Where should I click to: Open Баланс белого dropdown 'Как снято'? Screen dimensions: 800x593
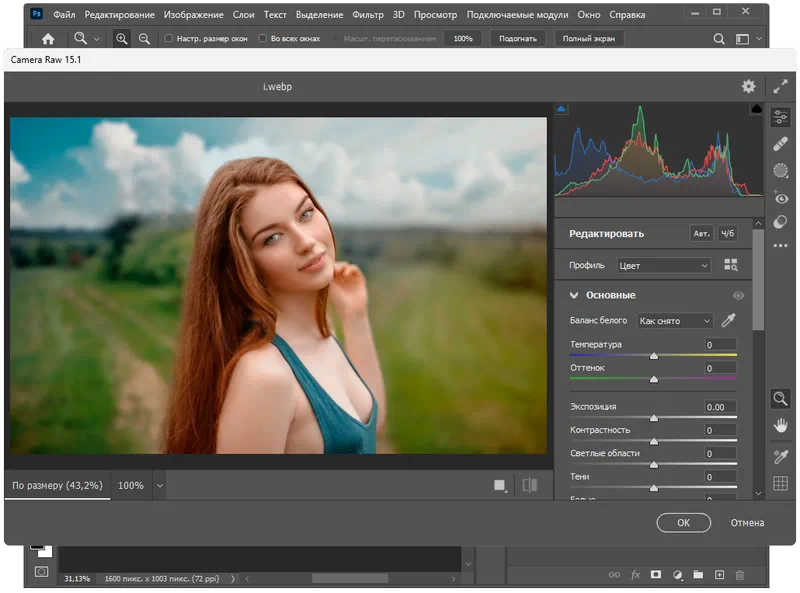[x=674, y=320]
